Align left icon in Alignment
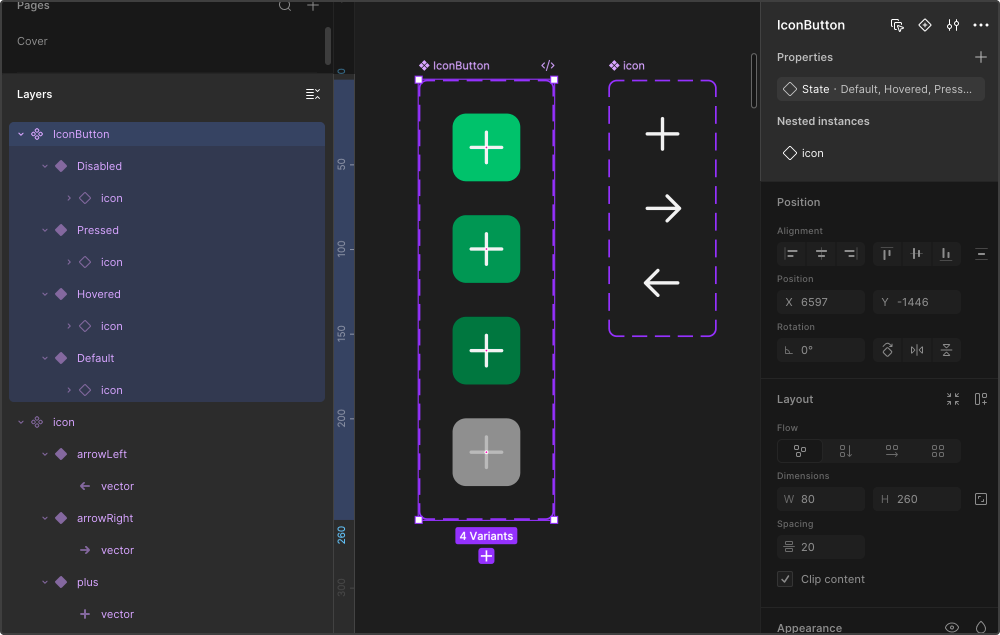Screen dimensions: 1000x635 click(791, 254)
